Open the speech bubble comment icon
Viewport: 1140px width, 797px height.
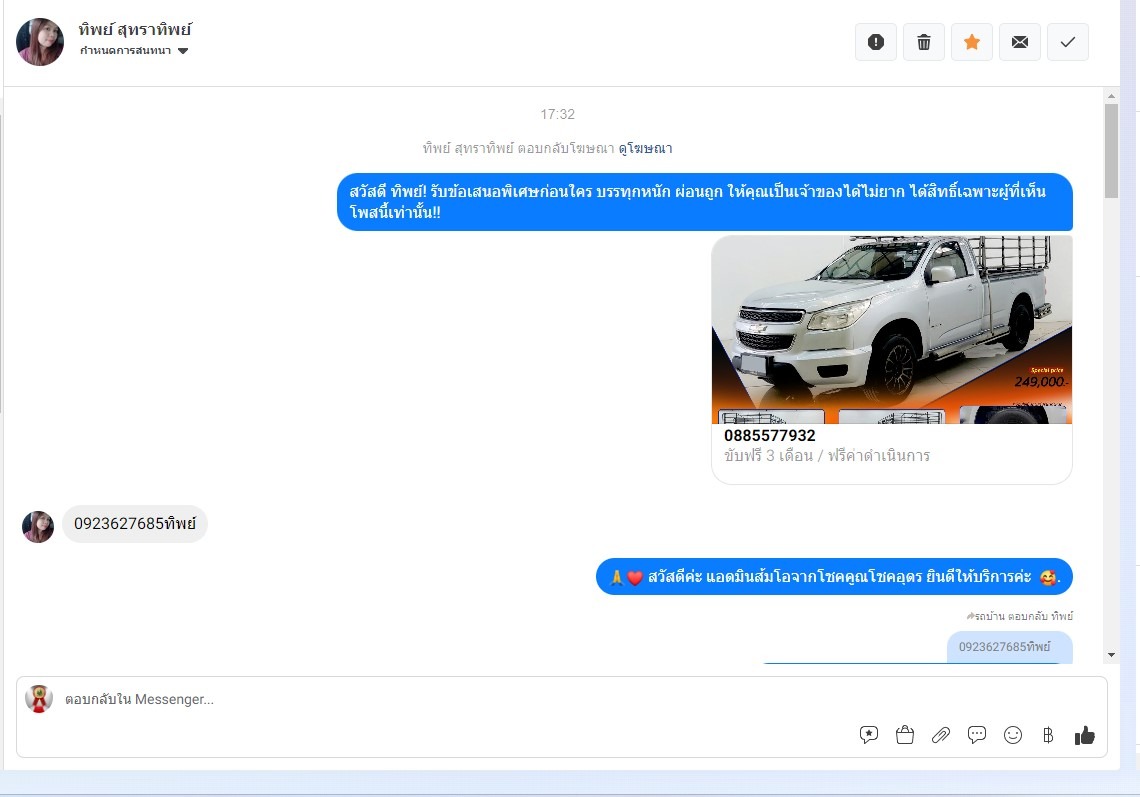click(x=976, y=735)
